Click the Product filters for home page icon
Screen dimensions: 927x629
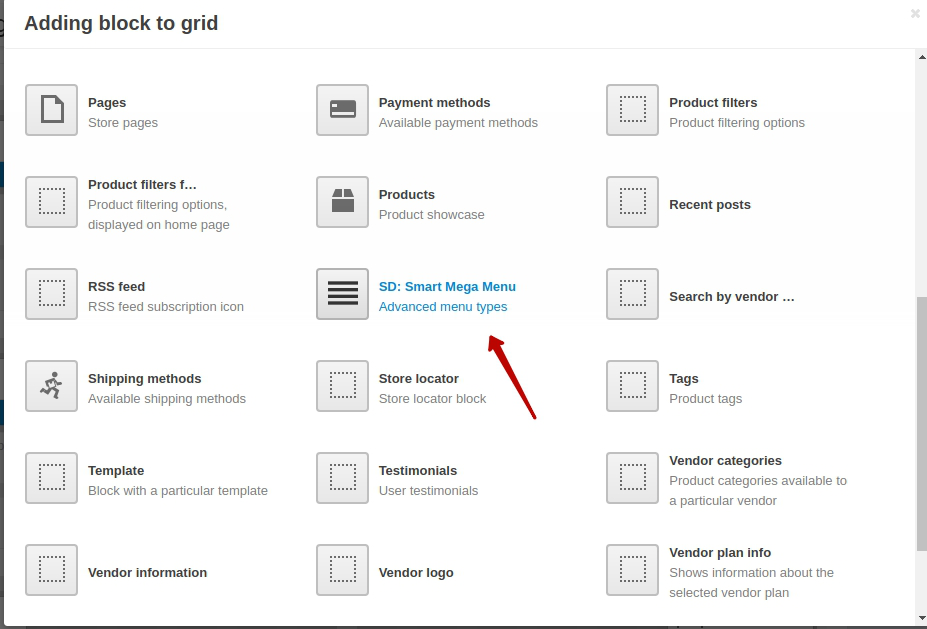tap(51, 202)
